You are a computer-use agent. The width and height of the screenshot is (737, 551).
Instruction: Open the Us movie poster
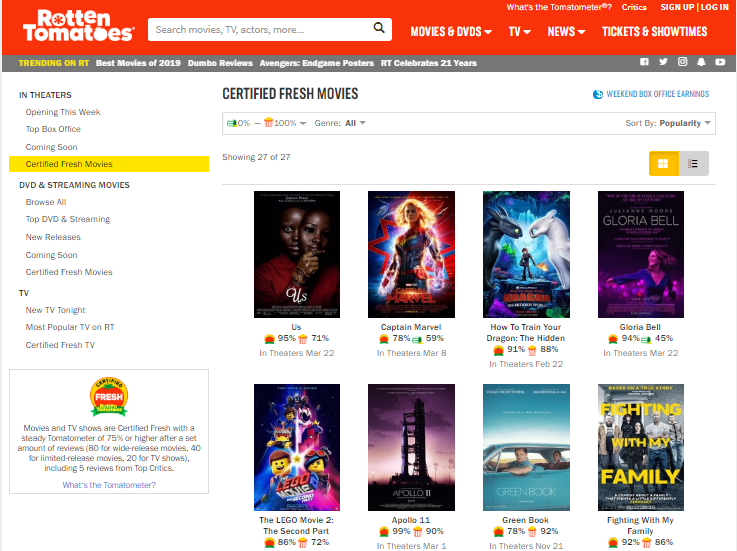pos(297,254)
